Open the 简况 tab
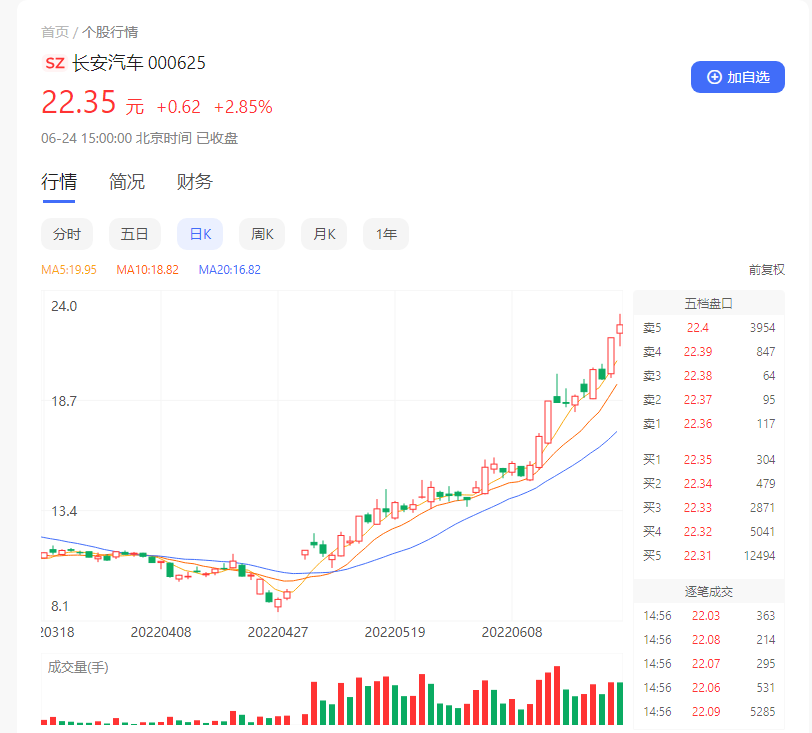The height and width of the screenshot is (733, 812). [127, 182]
